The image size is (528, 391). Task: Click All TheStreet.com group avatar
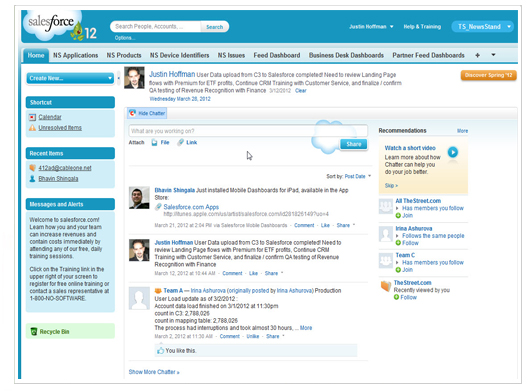tap(386, 206)
